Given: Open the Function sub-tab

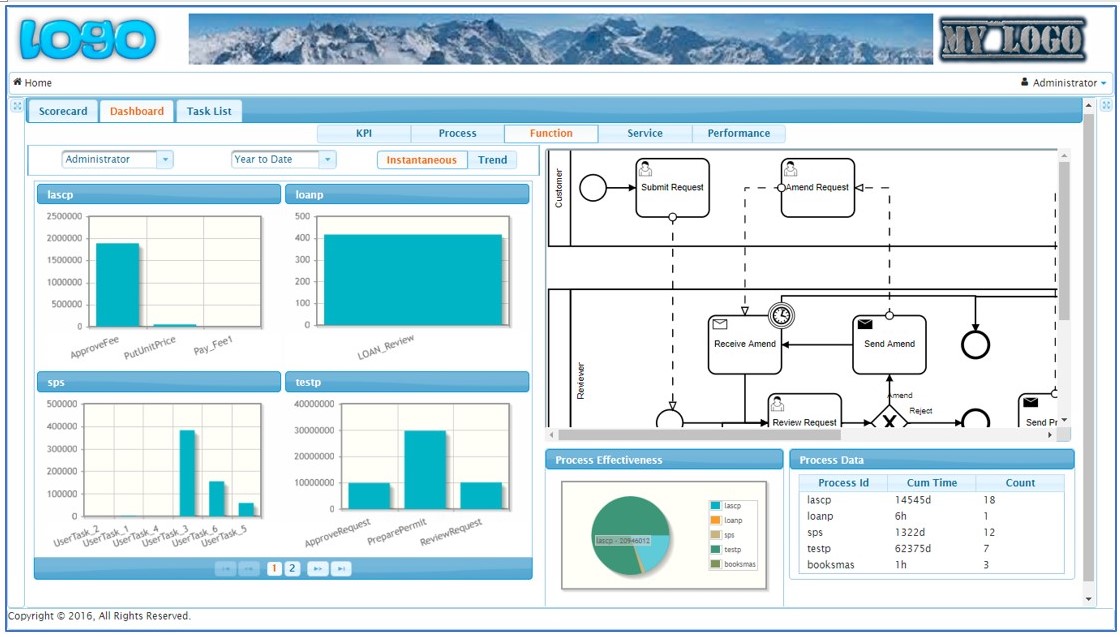Looking at the screenshot, I should pos(551,134).
